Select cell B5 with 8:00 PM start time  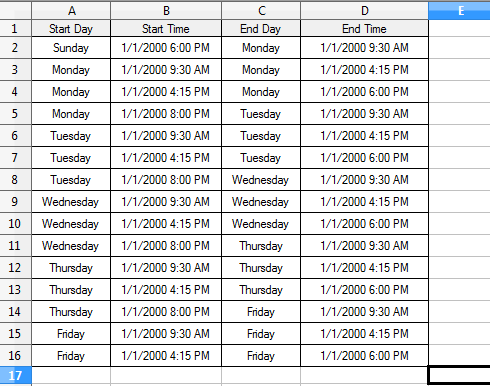[166, 114]
